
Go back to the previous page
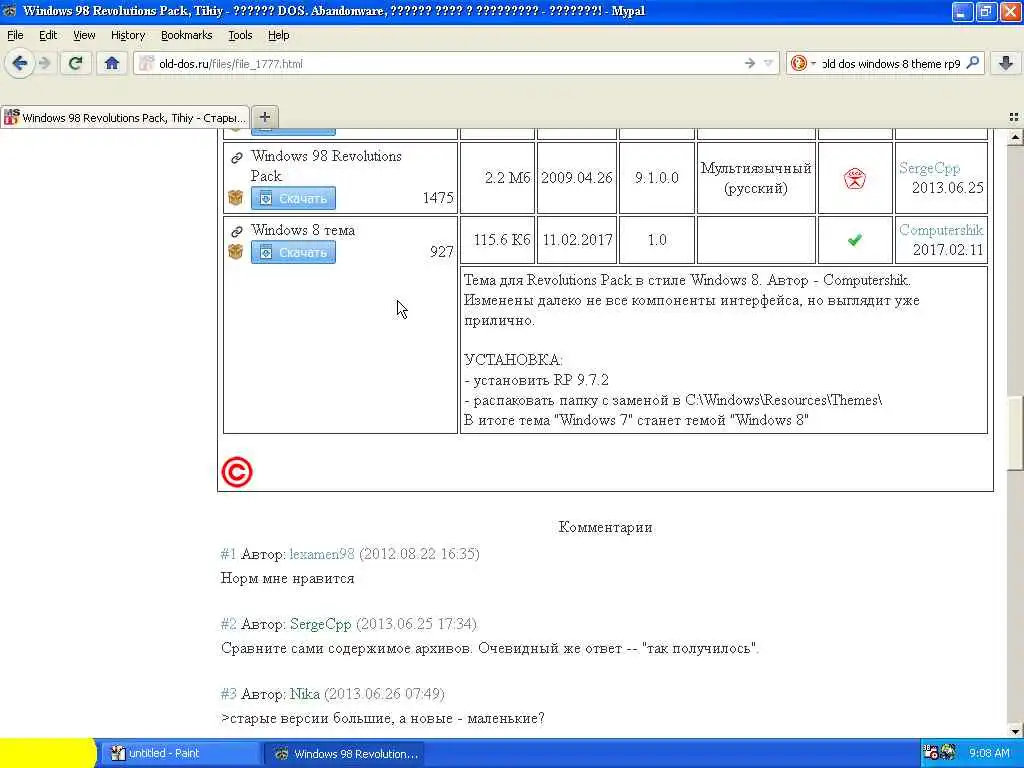click(20, 63)
